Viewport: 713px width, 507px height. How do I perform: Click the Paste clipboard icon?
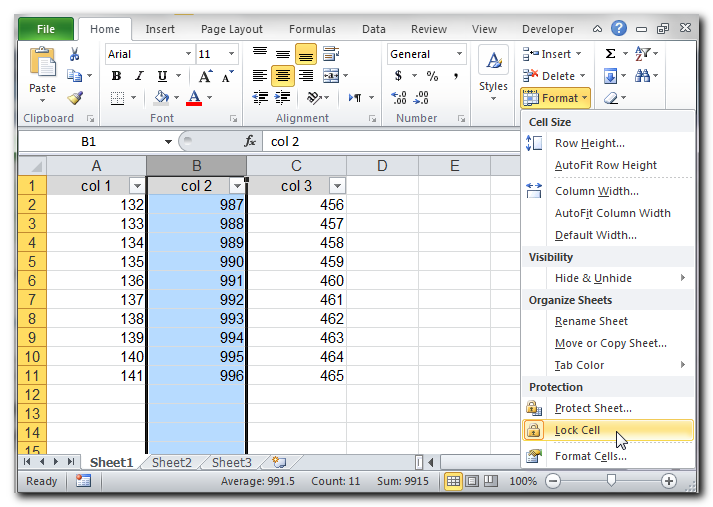click(x=42, y=65)
